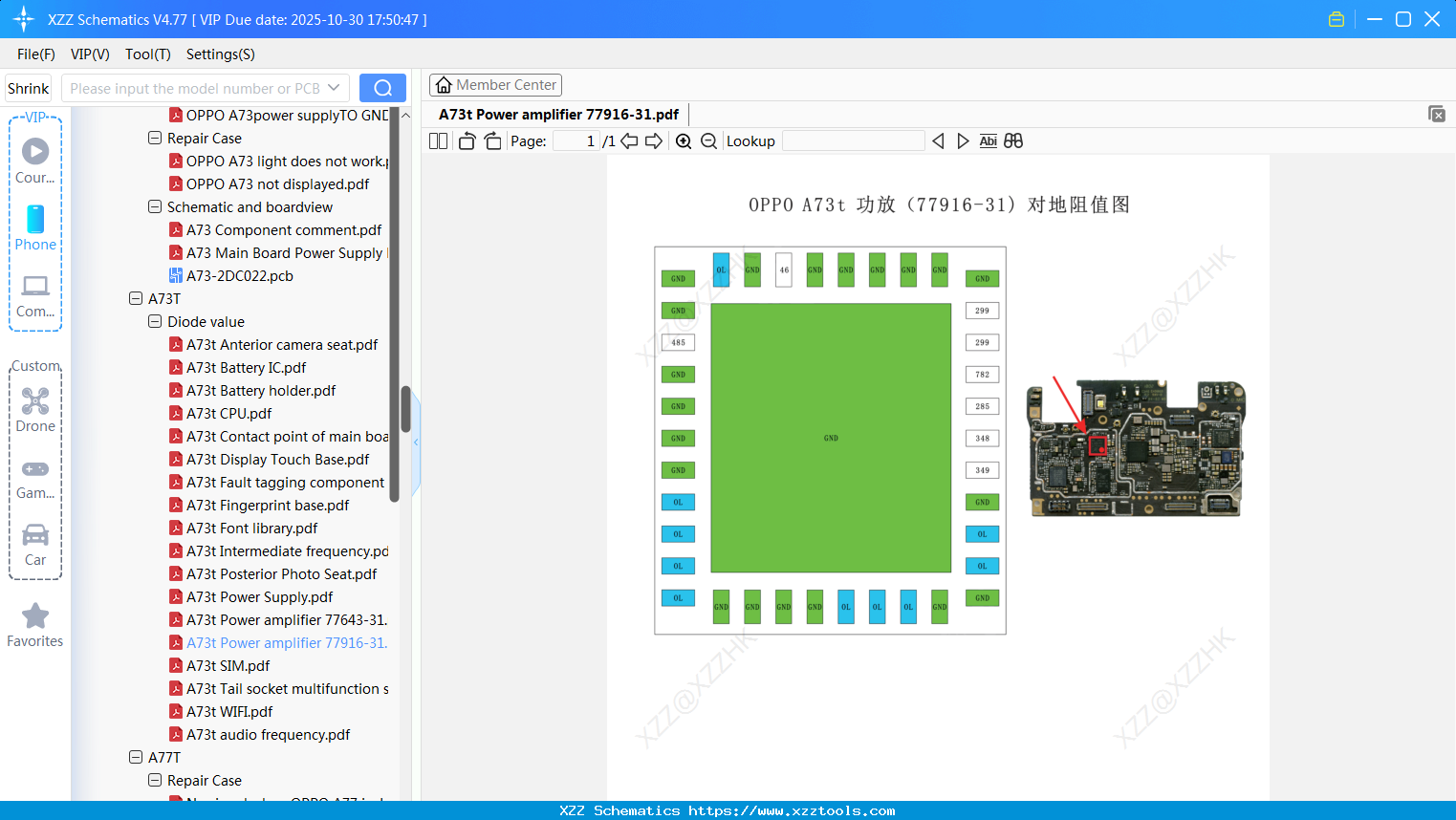Click the binoculars search icon
Screen dimensions: 1456x820
pos(1013,141)
